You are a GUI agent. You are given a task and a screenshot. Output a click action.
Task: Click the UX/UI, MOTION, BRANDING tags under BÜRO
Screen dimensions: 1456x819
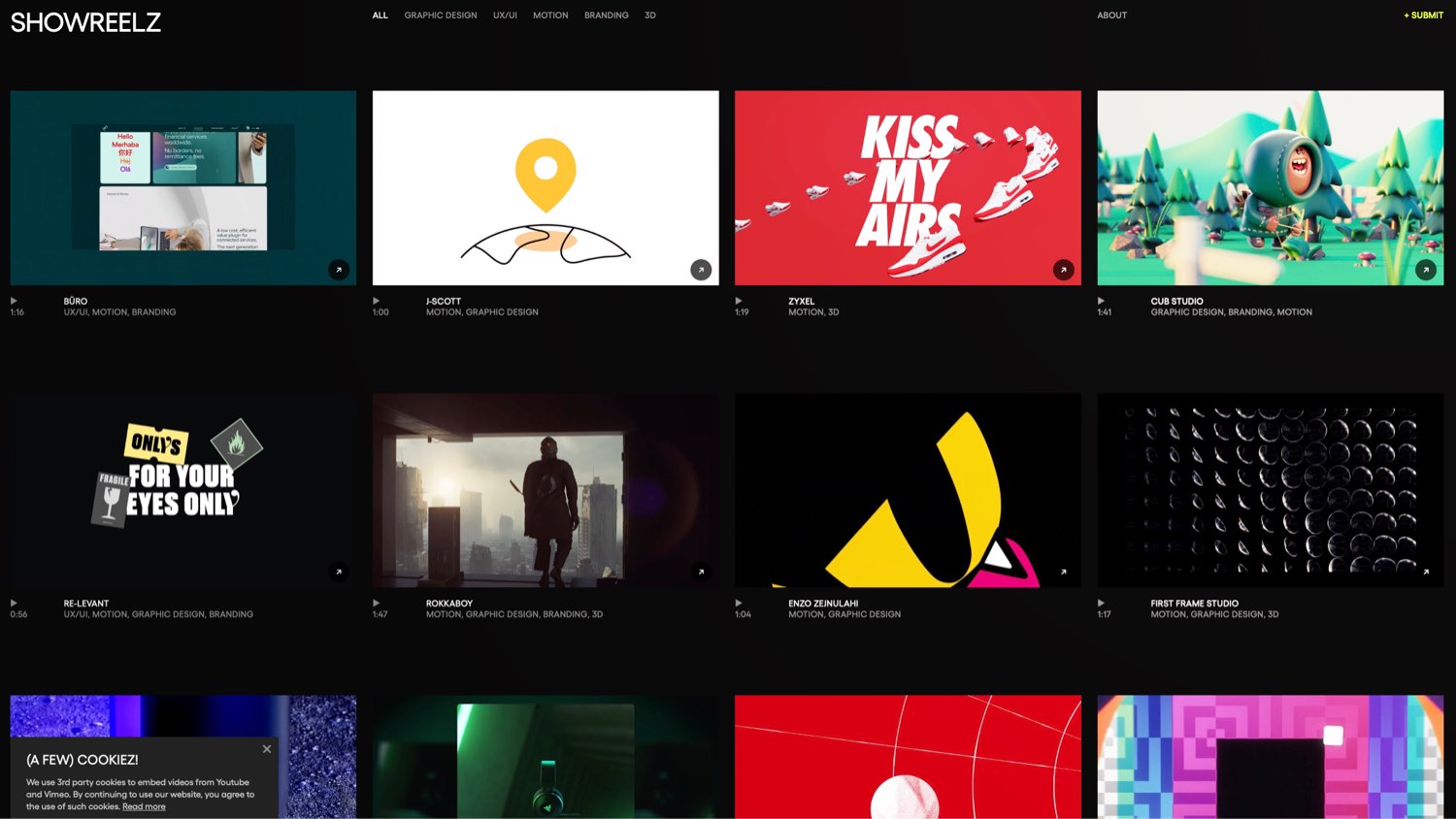(x=120, y=312)
